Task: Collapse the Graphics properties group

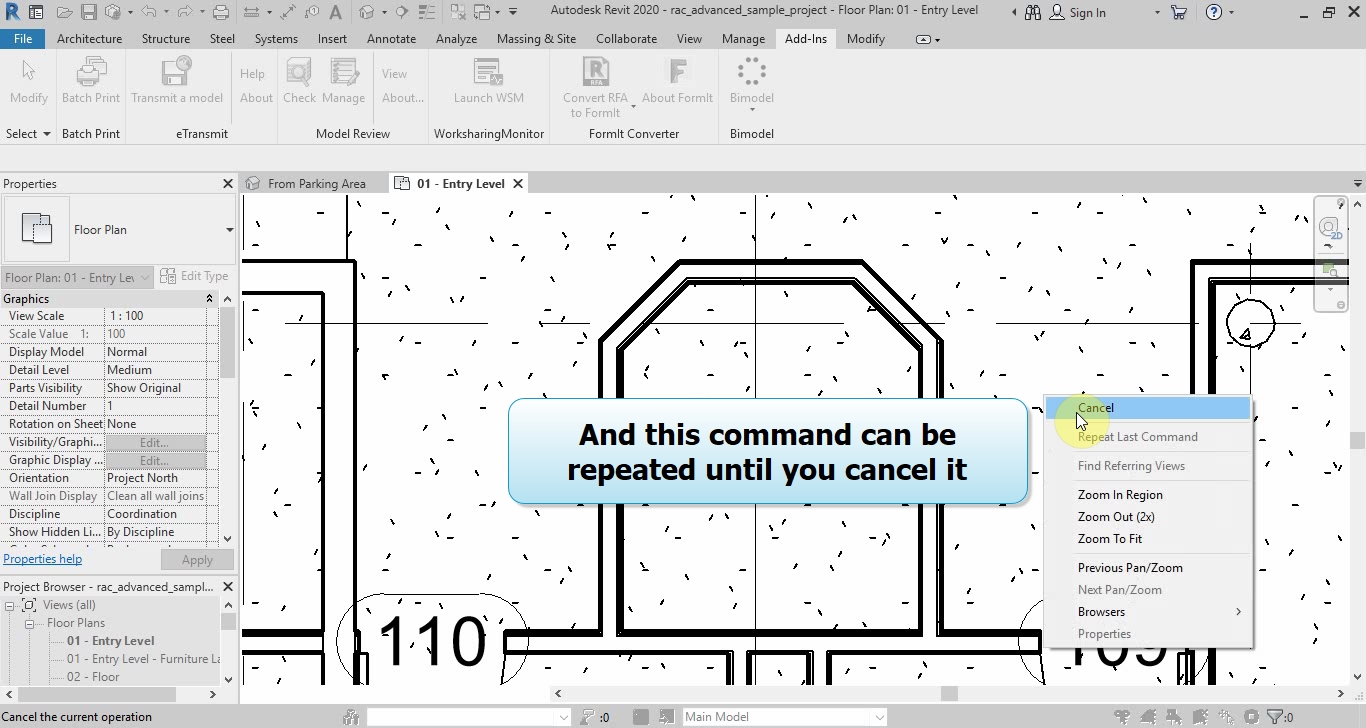Action: [210, 299]
